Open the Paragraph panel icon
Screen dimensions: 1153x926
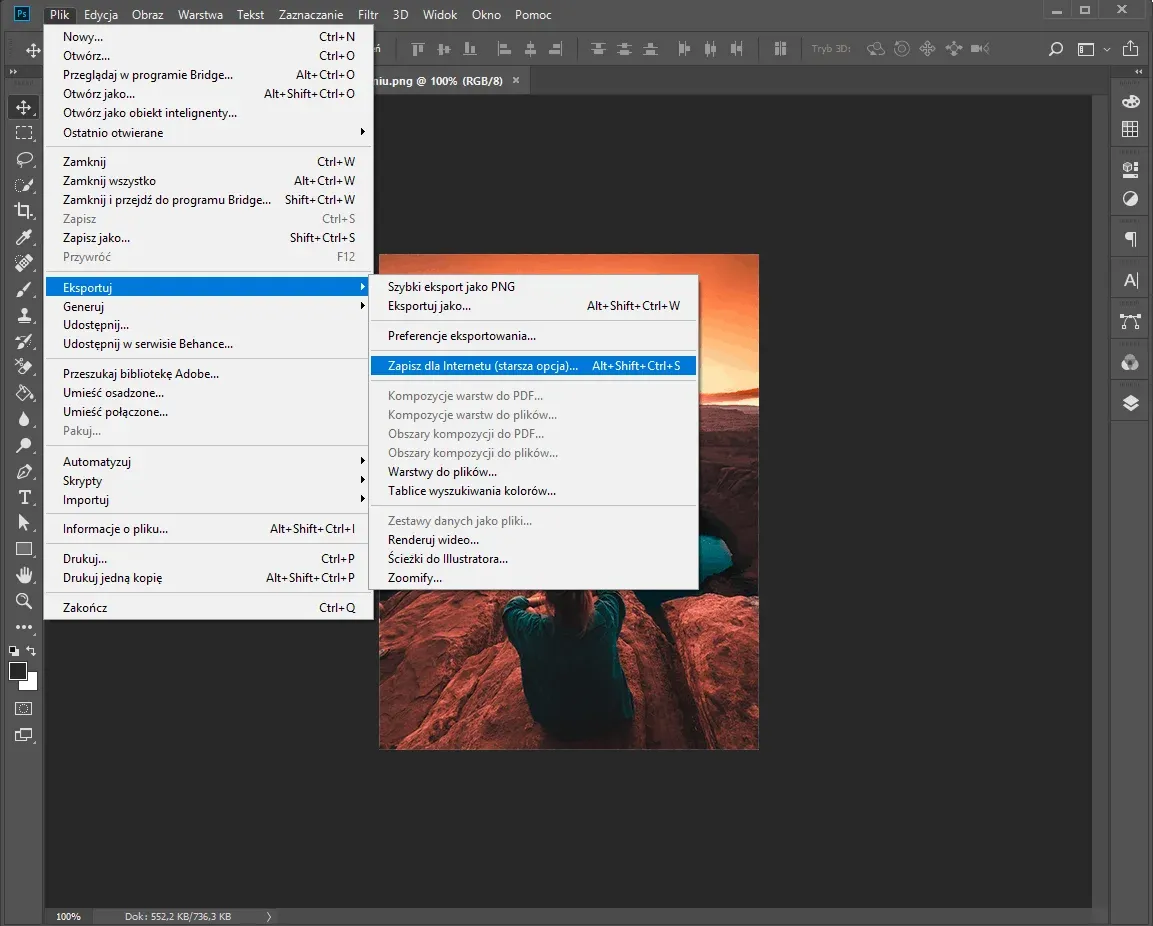click(x=1129, y=239)
